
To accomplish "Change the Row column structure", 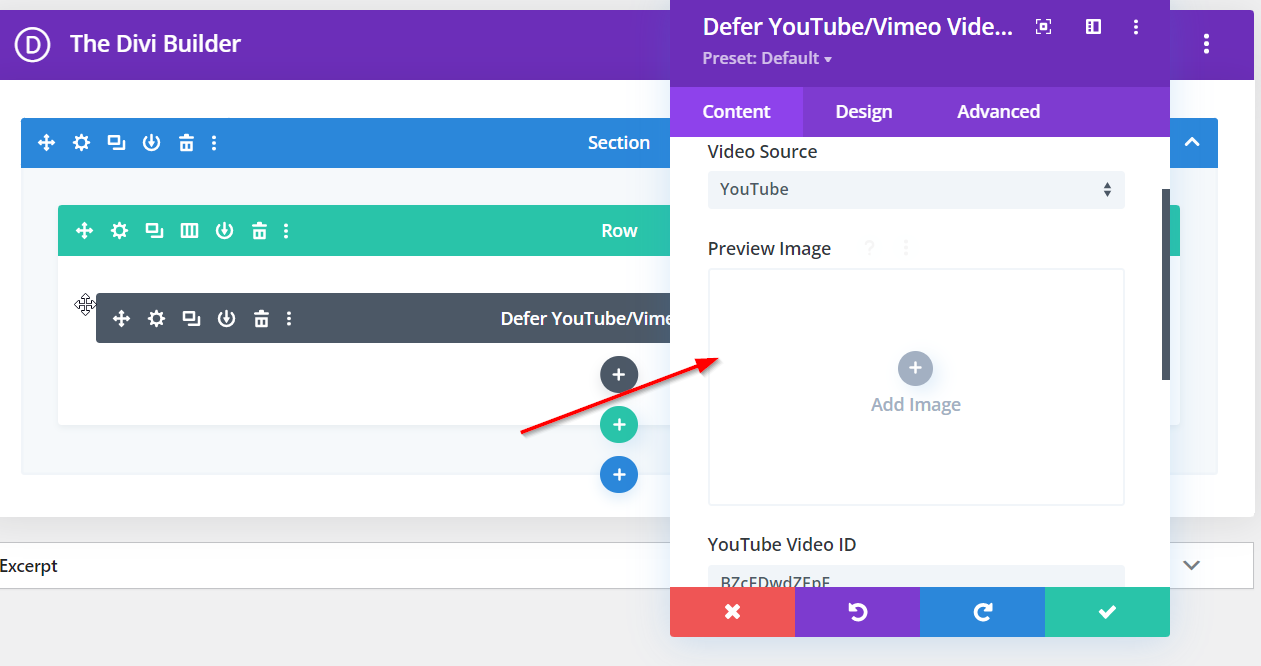I will pyautogui.click(x=189, y=230).
